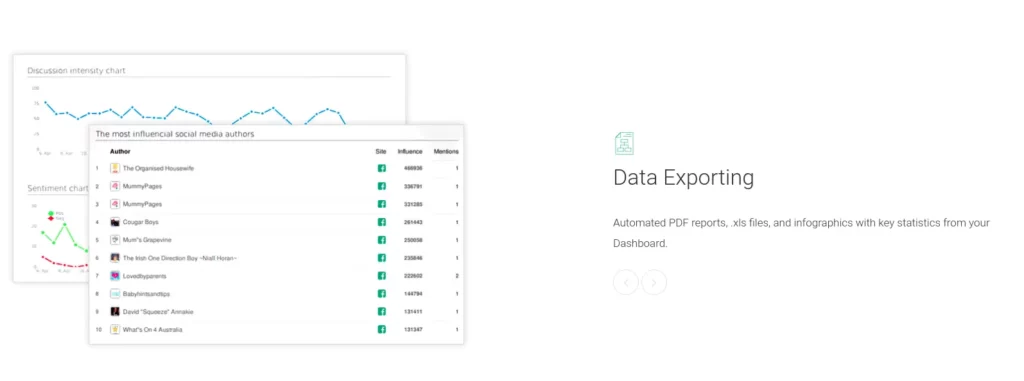Click influence value 466936
1024x381 pixels.
(413, 169)
